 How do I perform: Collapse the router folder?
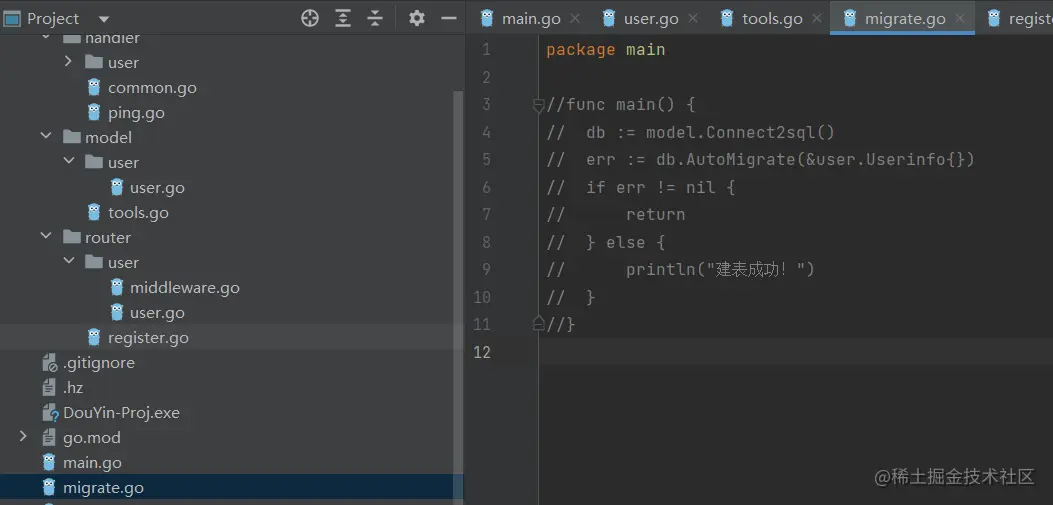click(x=46, y=236)
